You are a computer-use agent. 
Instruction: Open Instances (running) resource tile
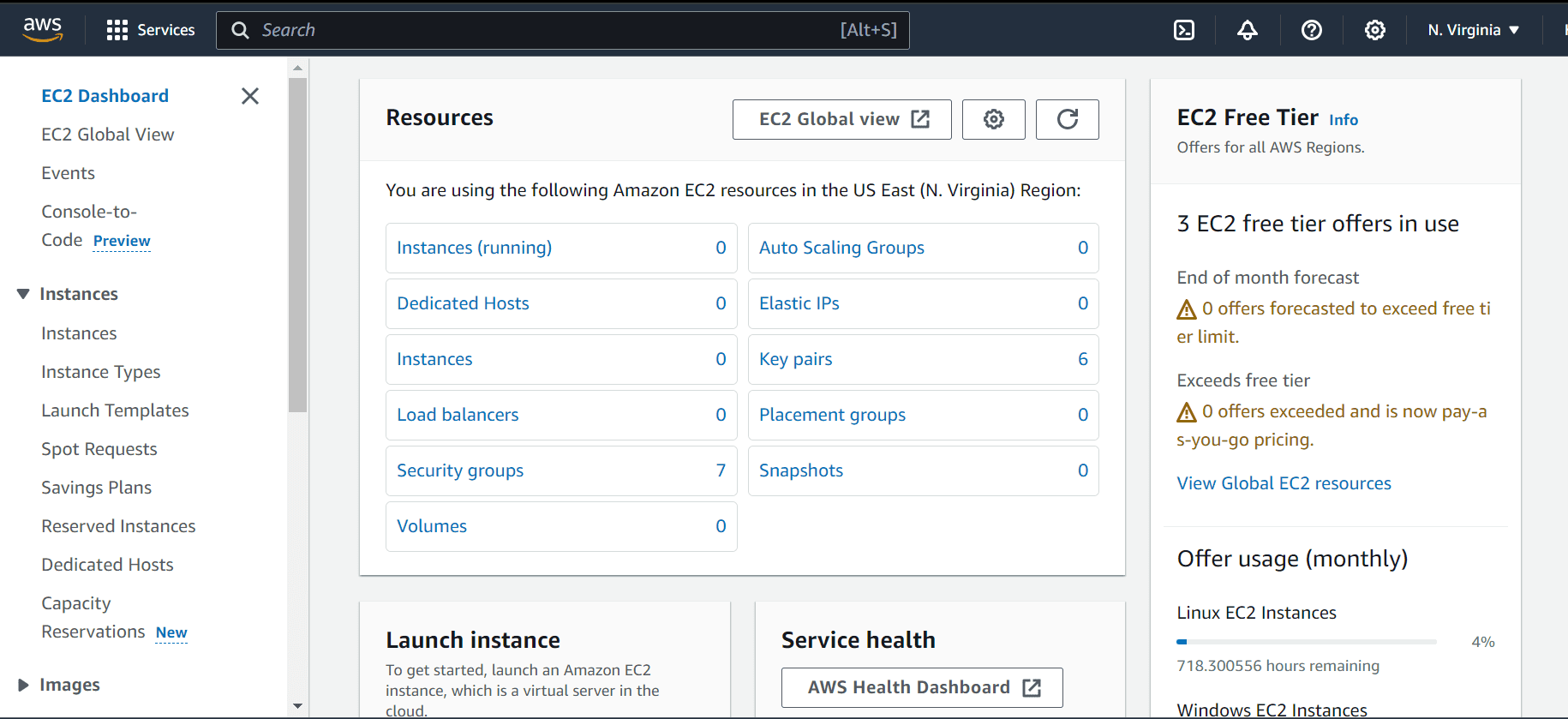561,248
